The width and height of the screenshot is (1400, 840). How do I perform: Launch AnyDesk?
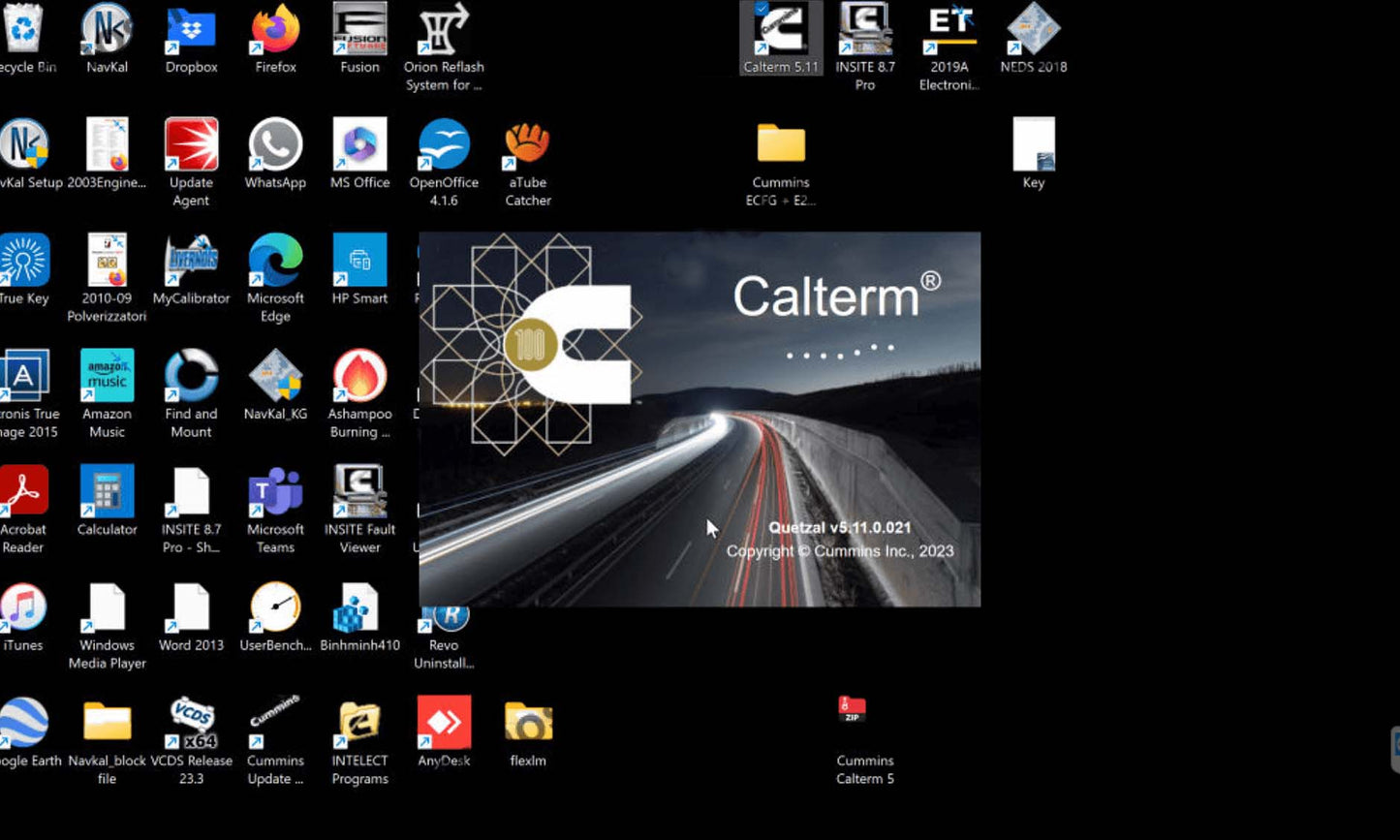[444, 721]
